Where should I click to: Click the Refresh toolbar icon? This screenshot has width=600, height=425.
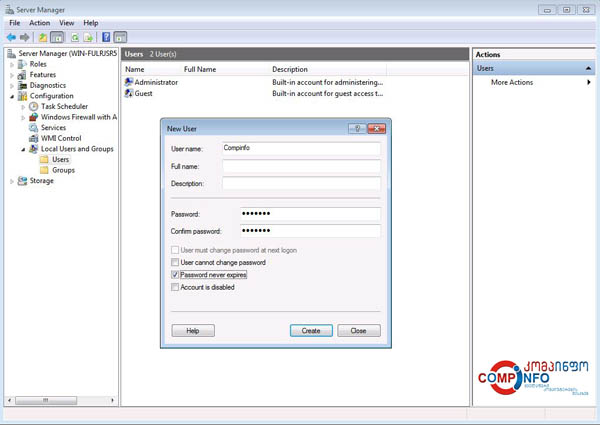(x=75, y=37)
